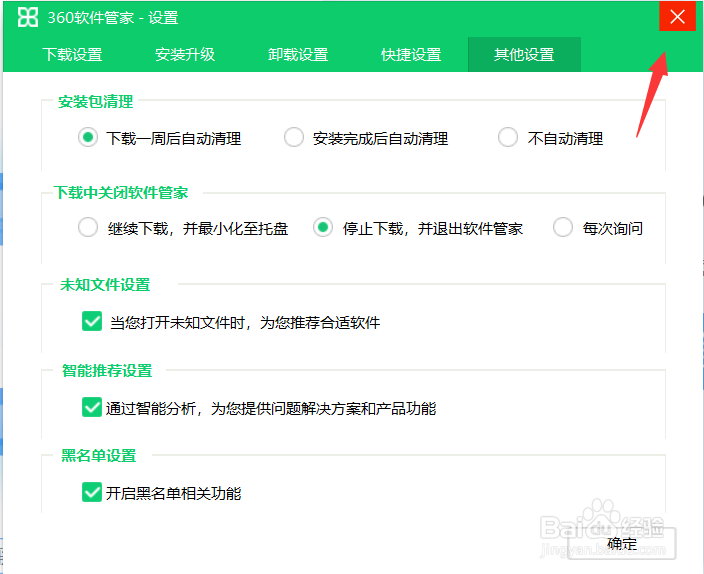
Task: Choose 安装完成后自动清理 radio button
Action: tap(294, 137)
